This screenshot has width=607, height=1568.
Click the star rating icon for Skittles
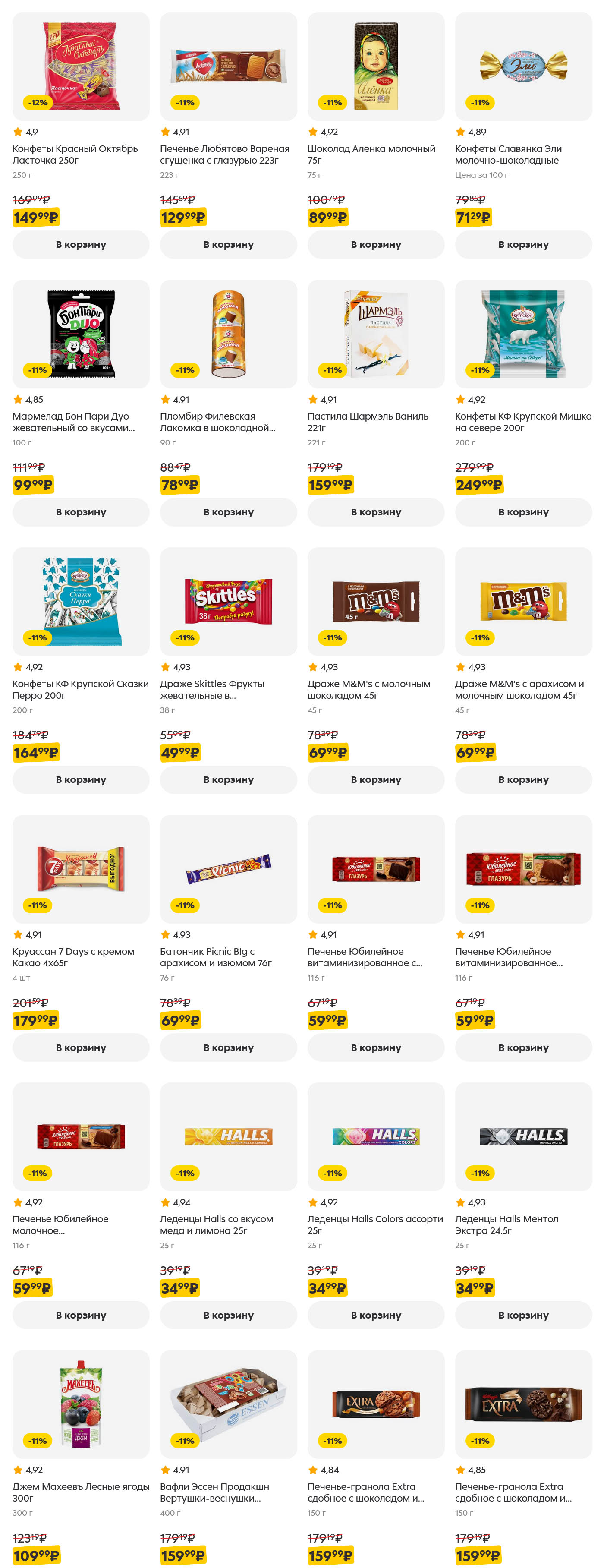click(165, 667)
